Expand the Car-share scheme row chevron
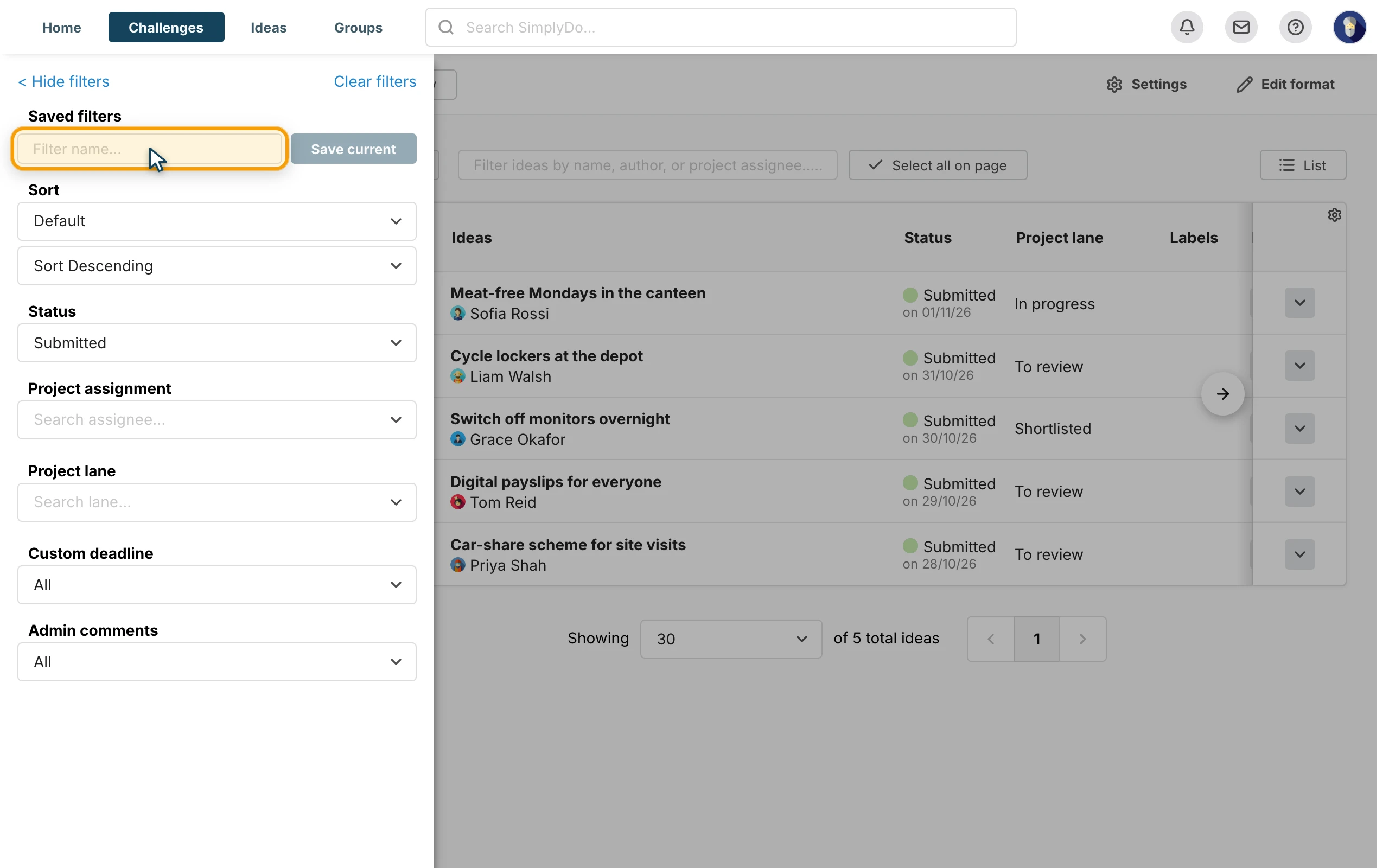1389x868 pixels. (1299, 554)
